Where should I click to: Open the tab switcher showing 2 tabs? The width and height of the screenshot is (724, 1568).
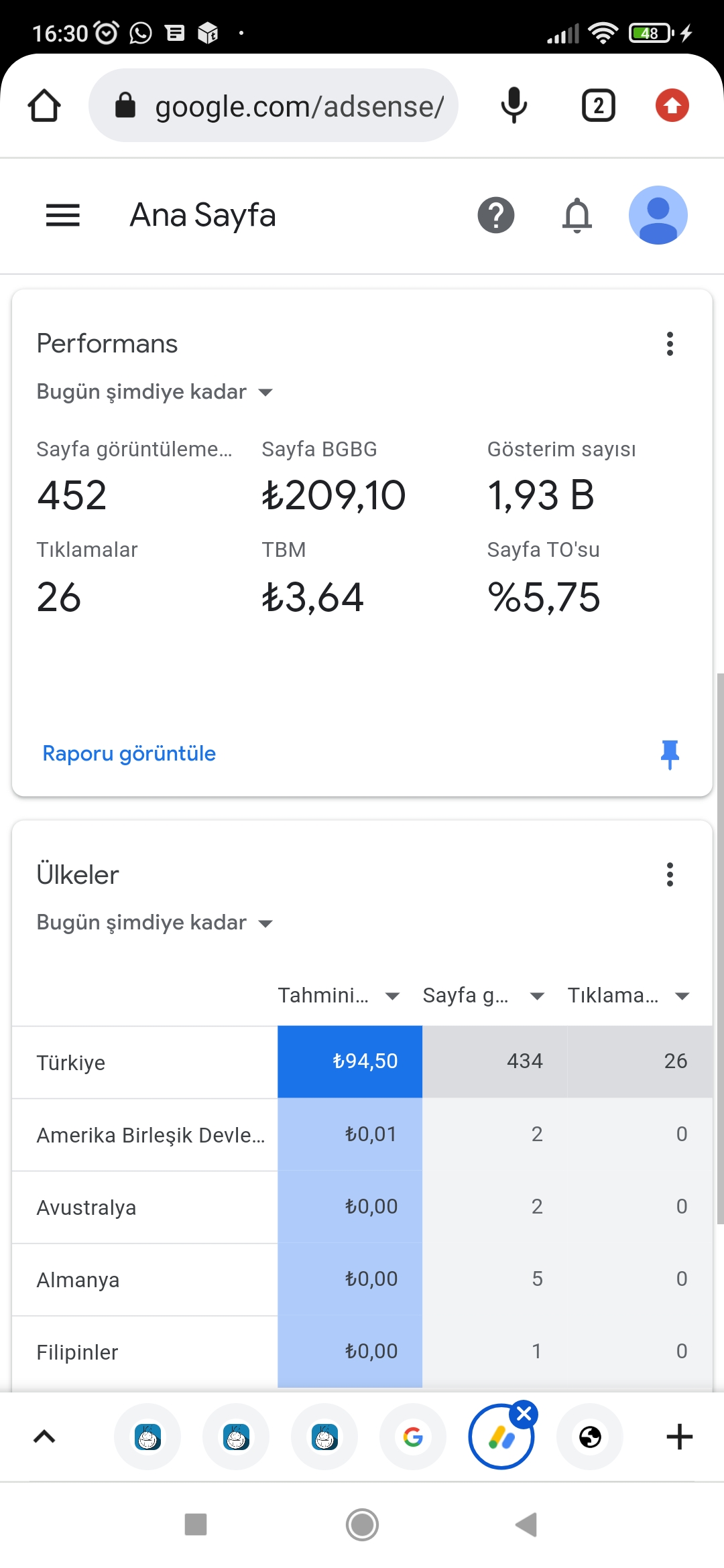click(599, 105)
